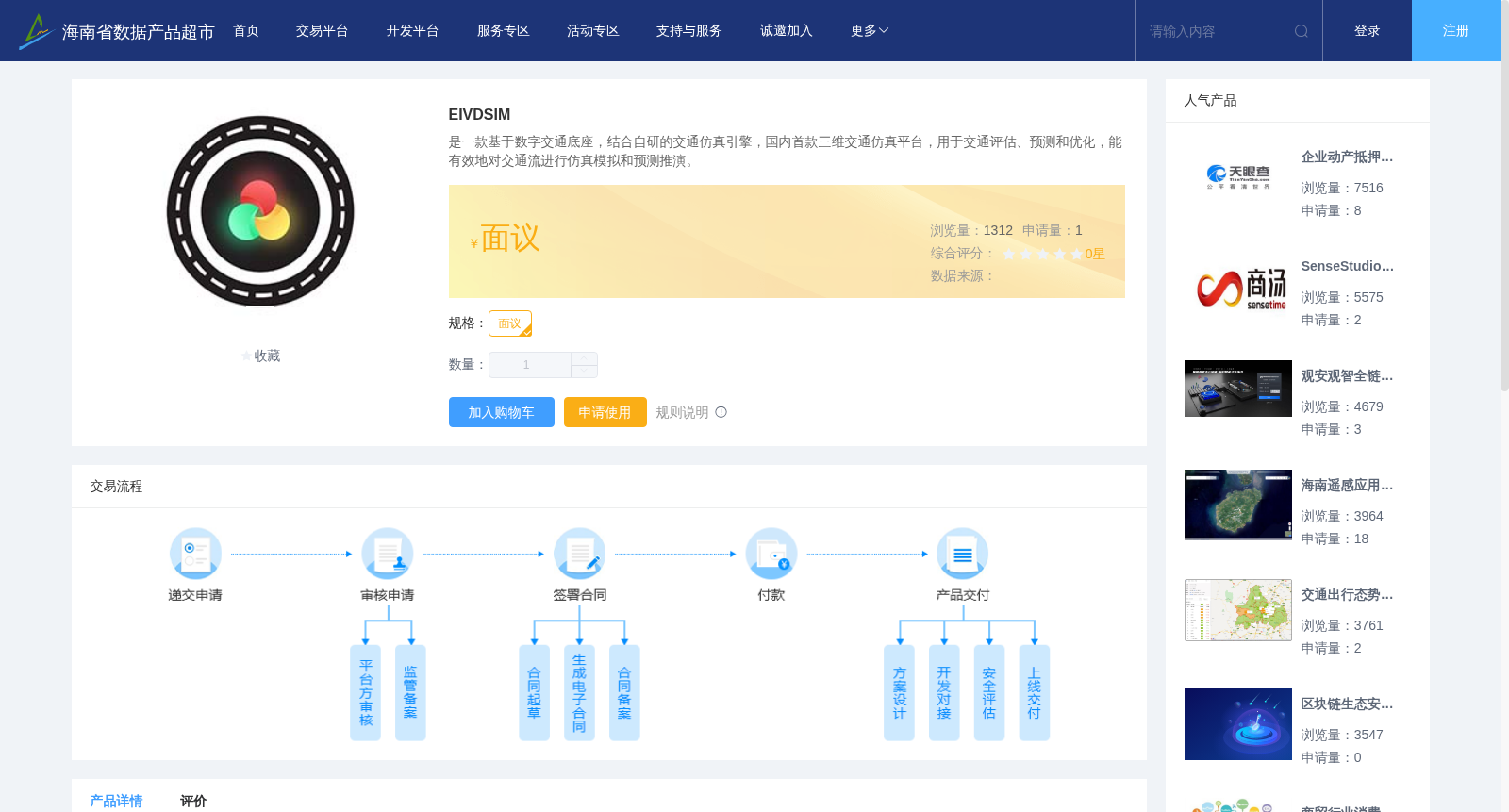Click the EIVDSIM product logo image
Viewport: 1509px width, 812px height.
click(260, 211)
